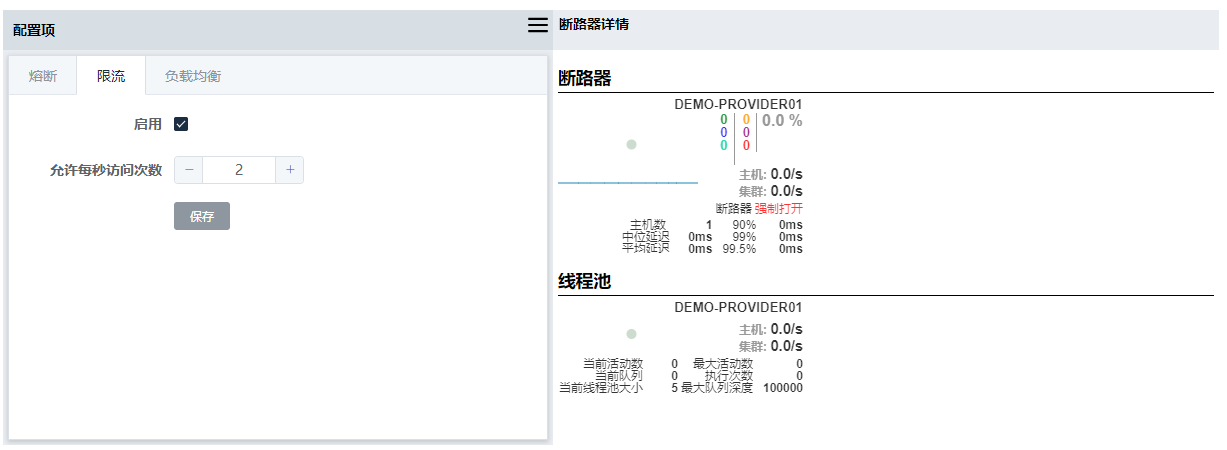Click the DEMO-PROVIDER01 title under 线程池

point(738,308)
